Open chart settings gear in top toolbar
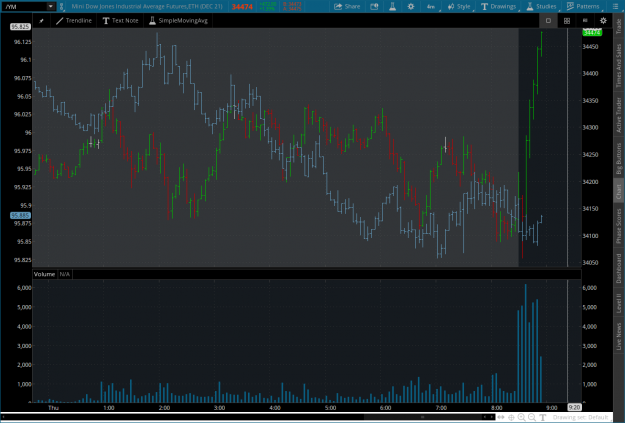The height and width of the screenshot is (423, 625). [x=411, y=6]
